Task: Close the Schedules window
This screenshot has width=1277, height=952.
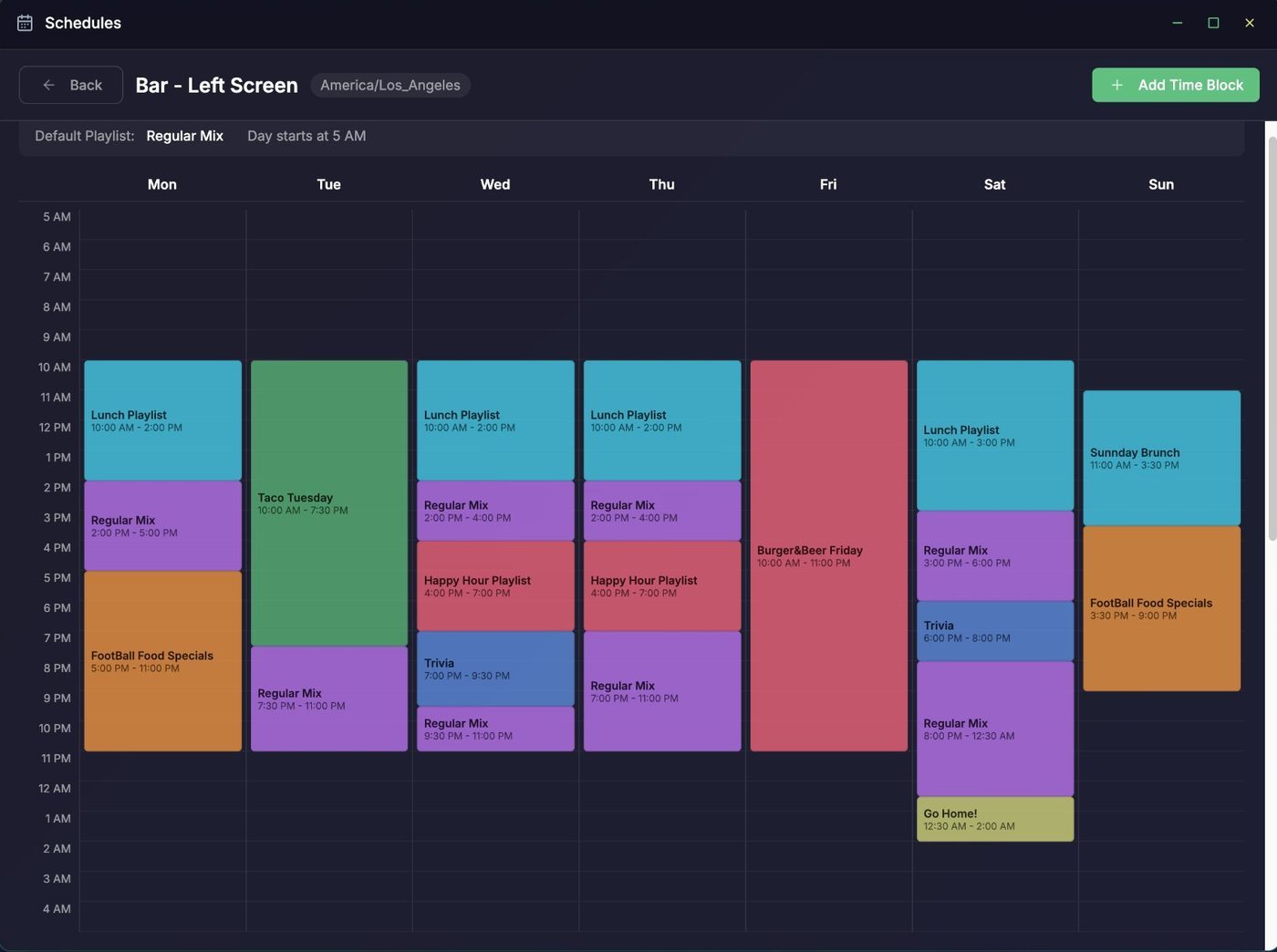Action: point(1249,23)
